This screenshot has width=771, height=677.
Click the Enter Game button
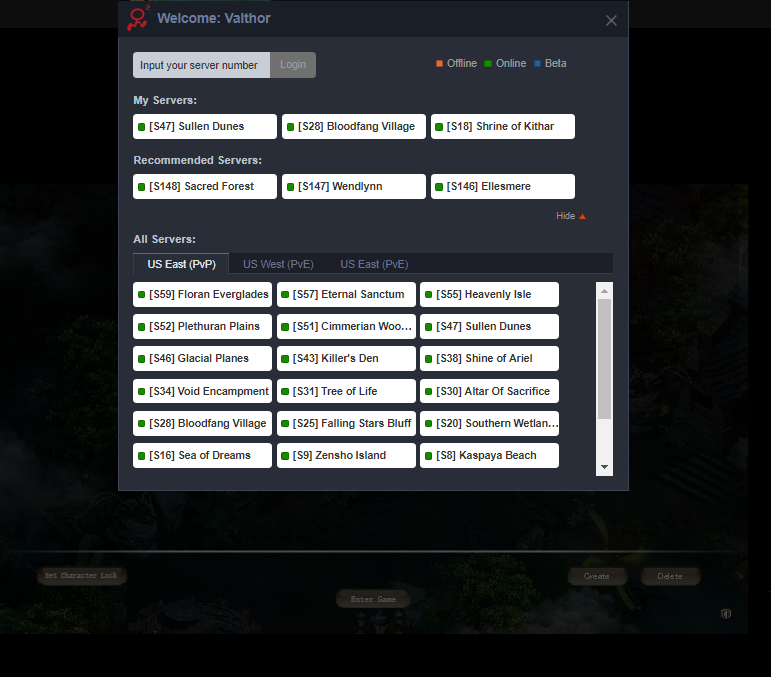click(x=373, y=599)
